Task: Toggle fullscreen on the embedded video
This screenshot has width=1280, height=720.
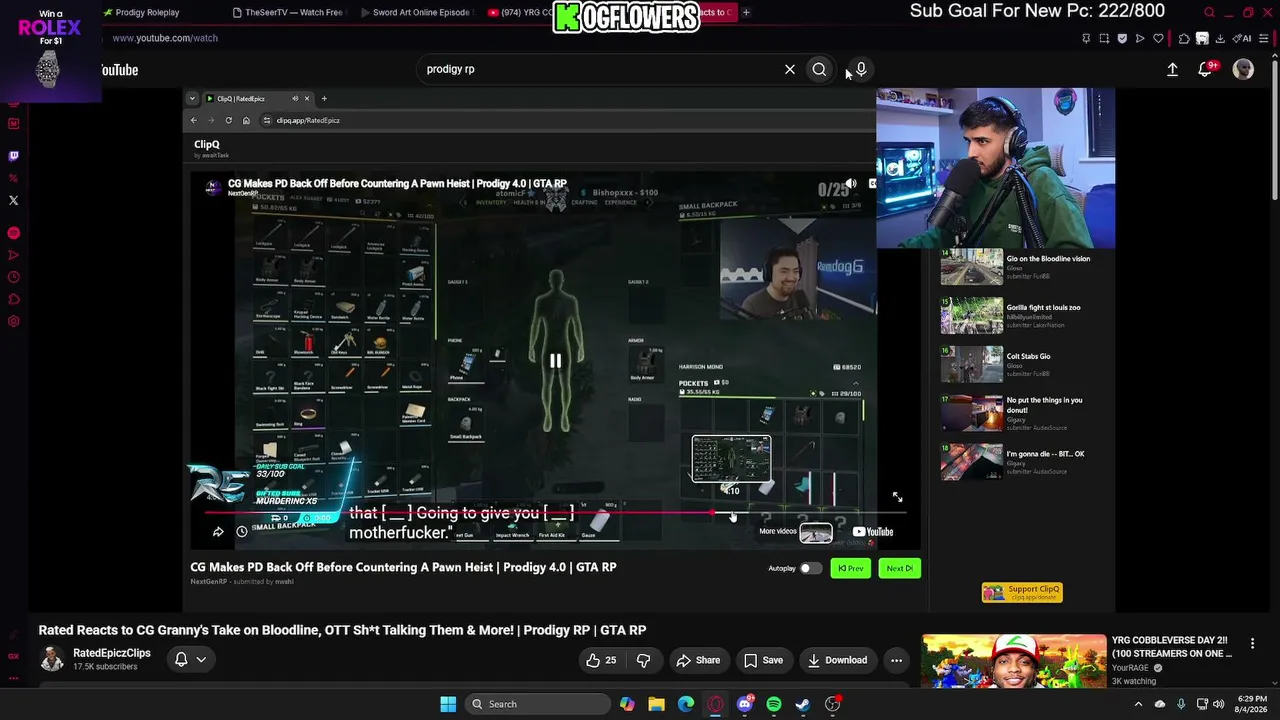Action: coord(897,497)
